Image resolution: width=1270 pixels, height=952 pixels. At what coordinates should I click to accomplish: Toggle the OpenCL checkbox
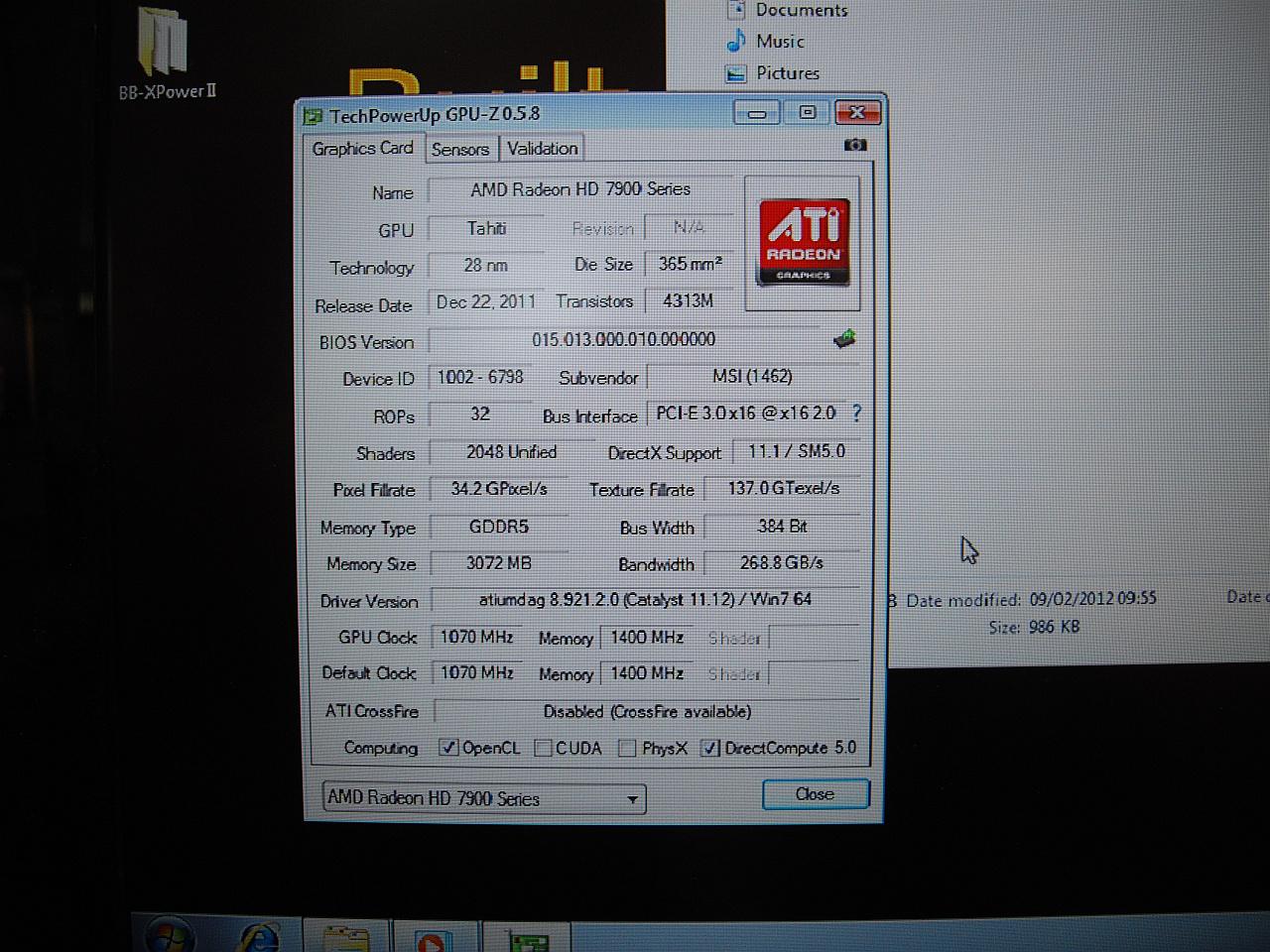pos(448,748)
